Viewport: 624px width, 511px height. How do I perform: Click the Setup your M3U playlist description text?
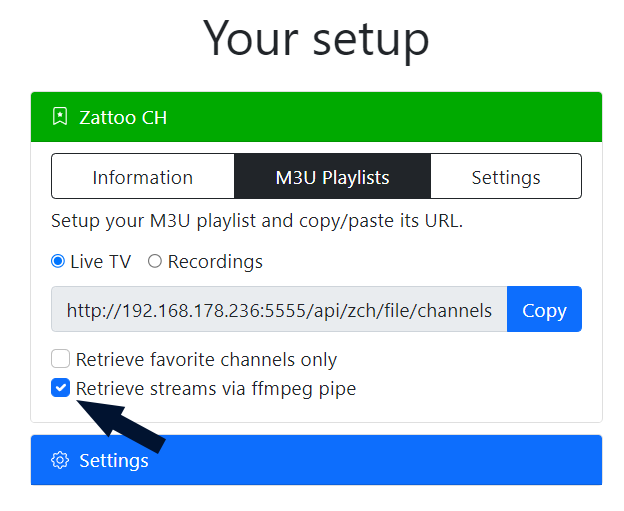[257, 221]
